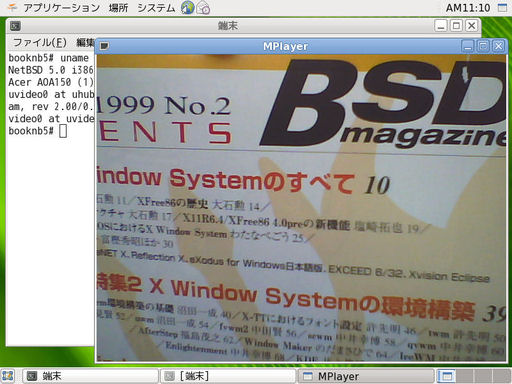Minimize the 端末 terminal window
This screenshot has height=384, width=512.
click(441, 26)
